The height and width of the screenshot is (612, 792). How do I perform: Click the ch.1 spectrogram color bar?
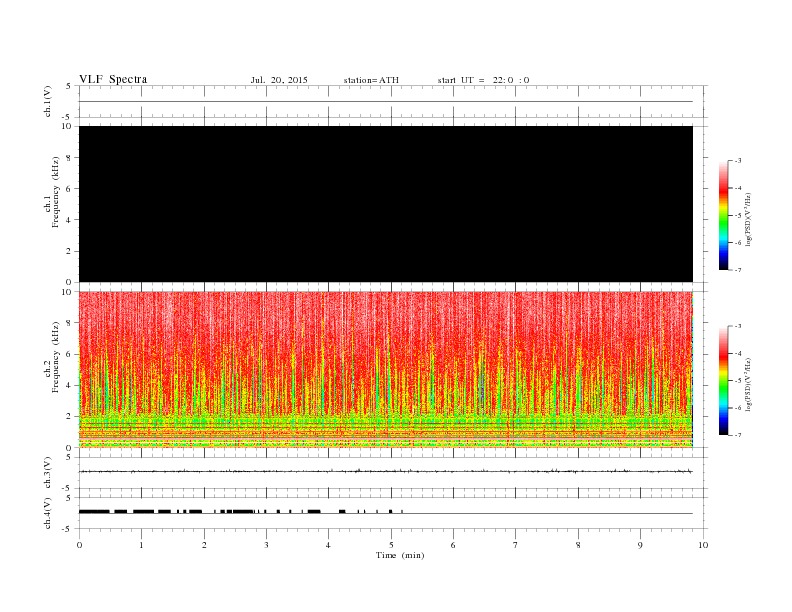[723, 216]
